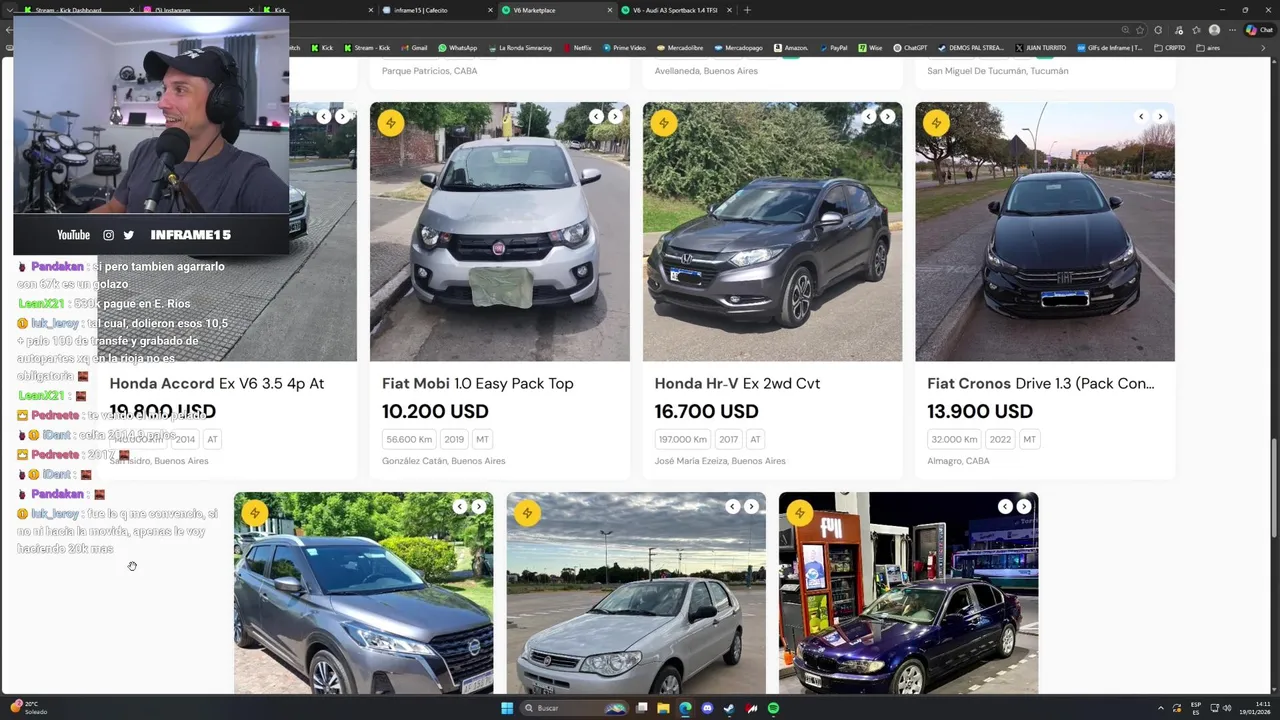Expand the CRIPTO bookmarks folder
Screen dimensions: 1280x720
(x=1170, y=48)
